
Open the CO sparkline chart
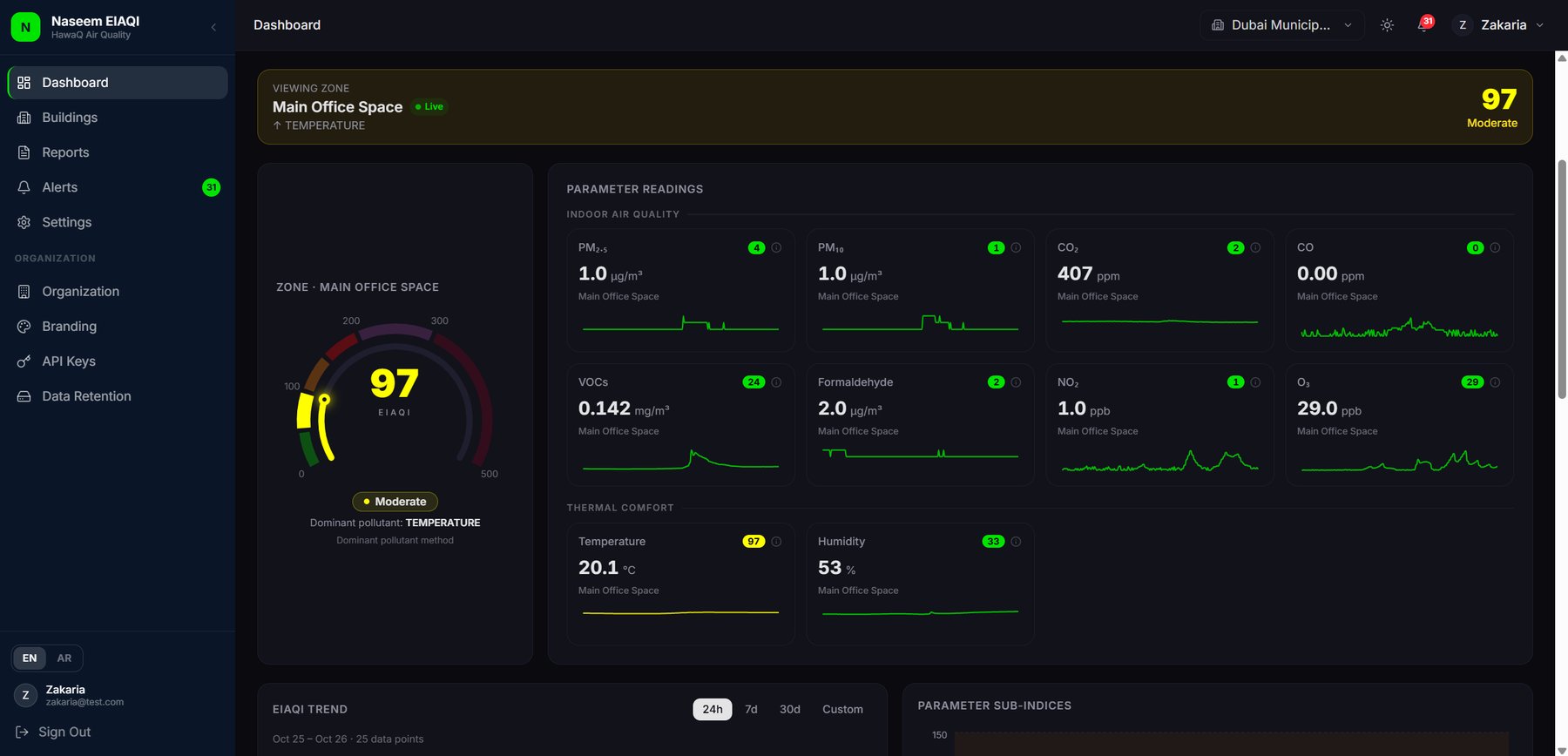coord(1399,328)
